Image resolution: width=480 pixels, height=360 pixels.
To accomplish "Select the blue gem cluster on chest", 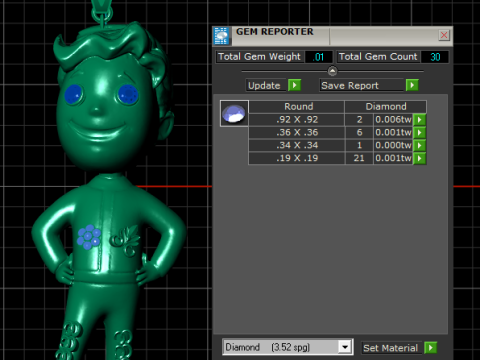I will 89,237.
